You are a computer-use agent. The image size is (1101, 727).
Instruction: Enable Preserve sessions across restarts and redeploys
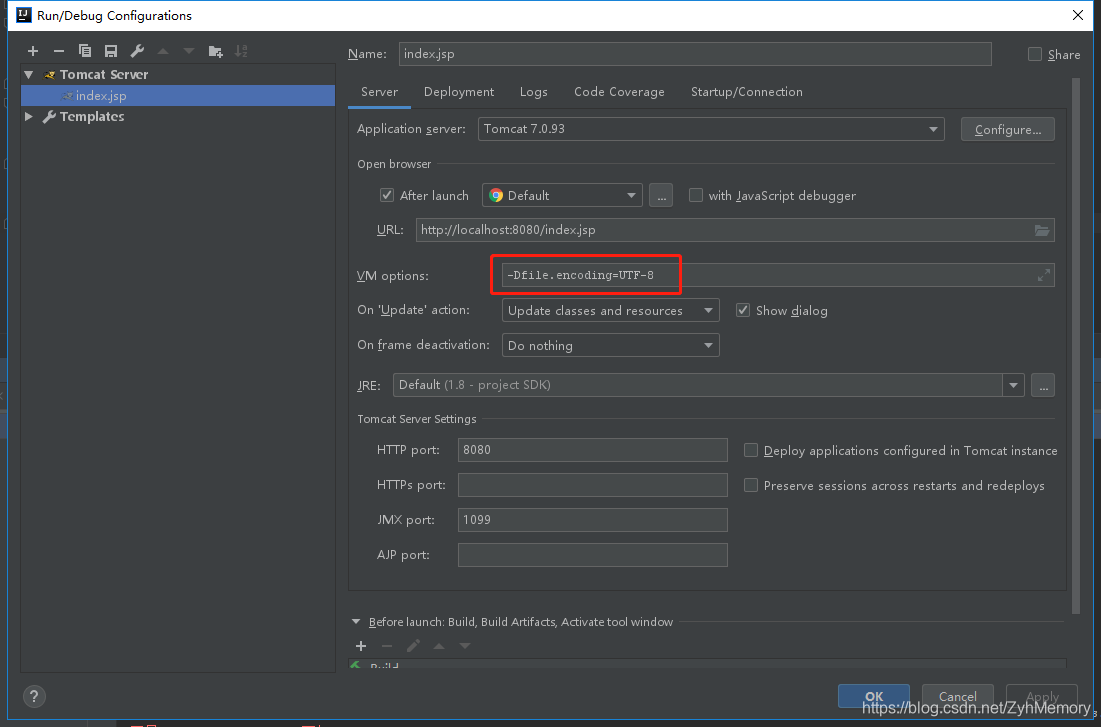[x=751, y=485]
